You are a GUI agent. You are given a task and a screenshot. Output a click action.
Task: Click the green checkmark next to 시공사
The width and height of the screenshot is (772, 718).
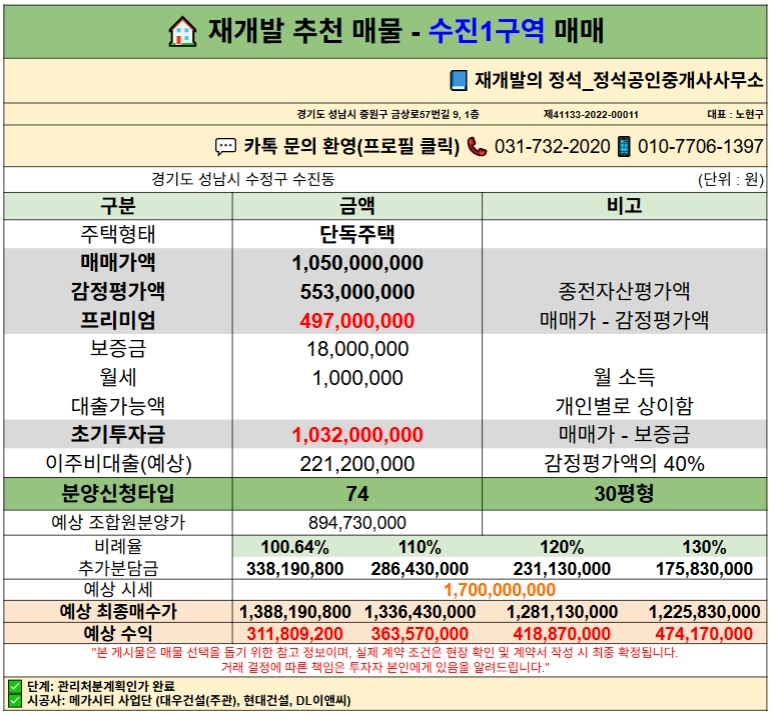click(x=15, y=700)
